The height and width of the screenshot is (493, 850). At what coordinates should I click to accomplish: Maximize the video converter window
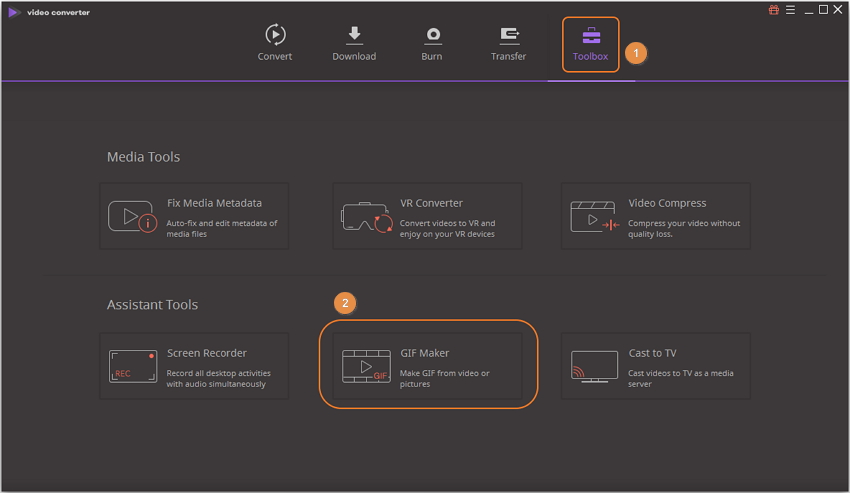point(823,10)
